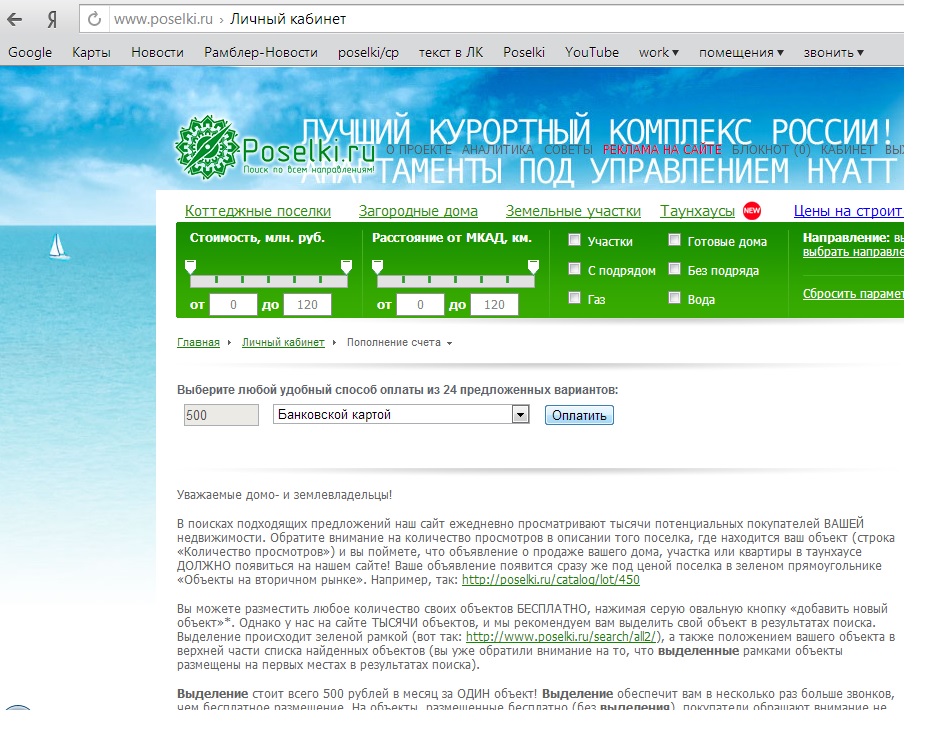Expand the помещения bookmarks folder
The image size is (927, 732).
[x=741, y=53]
